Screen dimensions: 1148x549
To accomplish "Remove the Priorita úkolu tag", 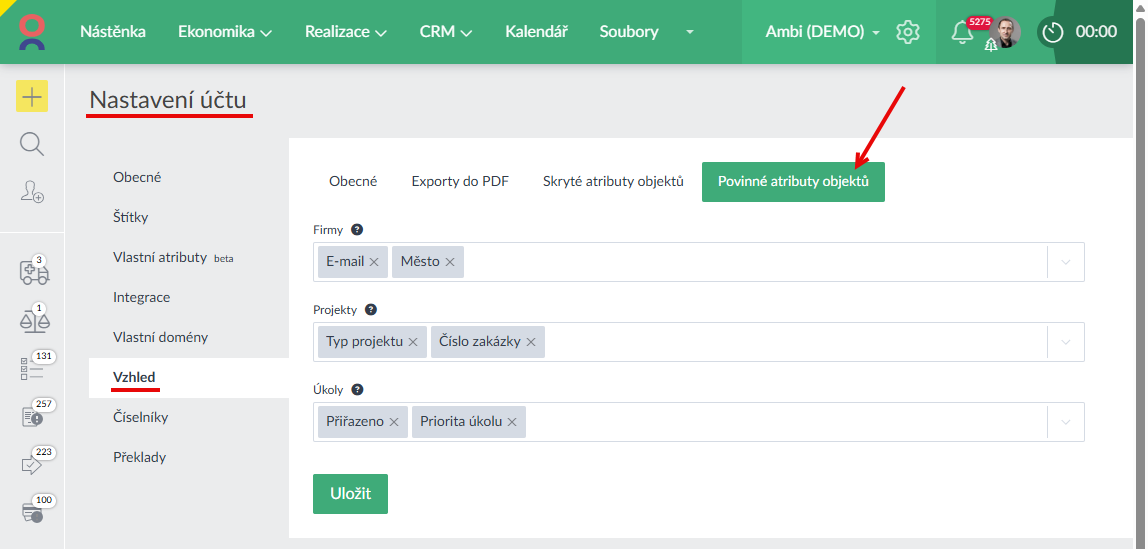I will pyautogui.click(x=512, y=422).
